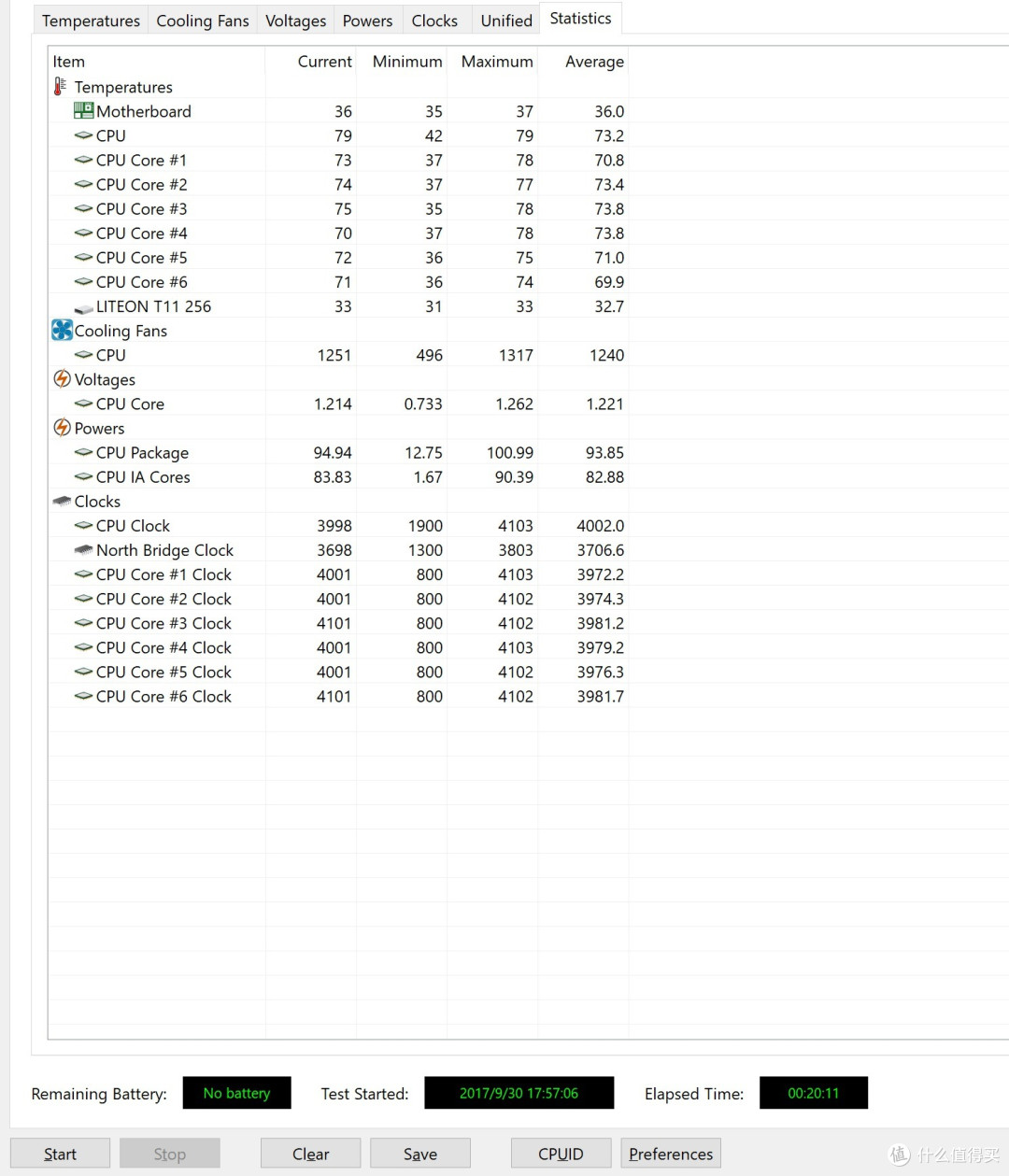Viewport: 1009px width, 1176px height.
Task: Click the icon beside CPU Core #5 Clock
Action: [83, 671]
